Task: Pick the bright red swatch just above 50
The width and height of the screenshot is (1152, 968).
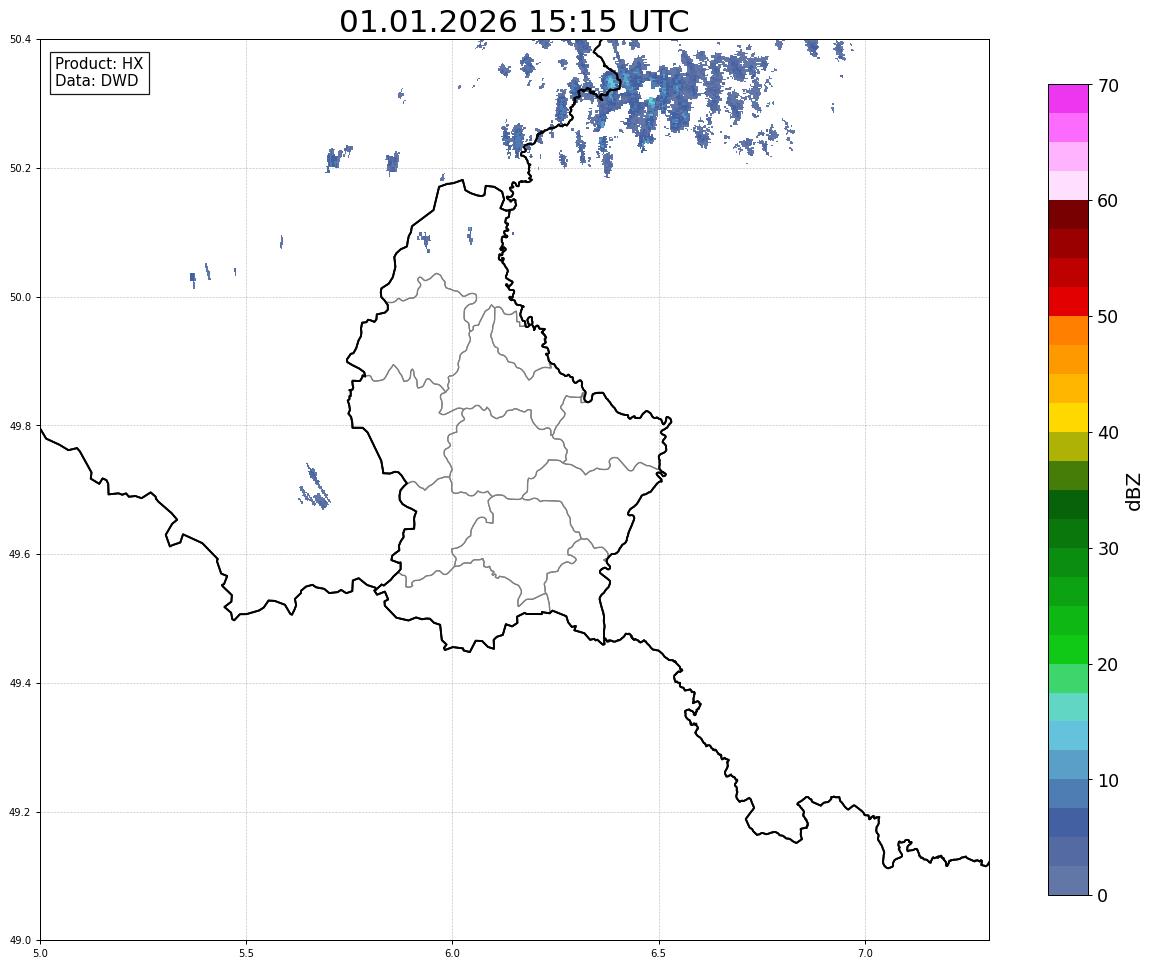Action: click(x=1068, y=302)
